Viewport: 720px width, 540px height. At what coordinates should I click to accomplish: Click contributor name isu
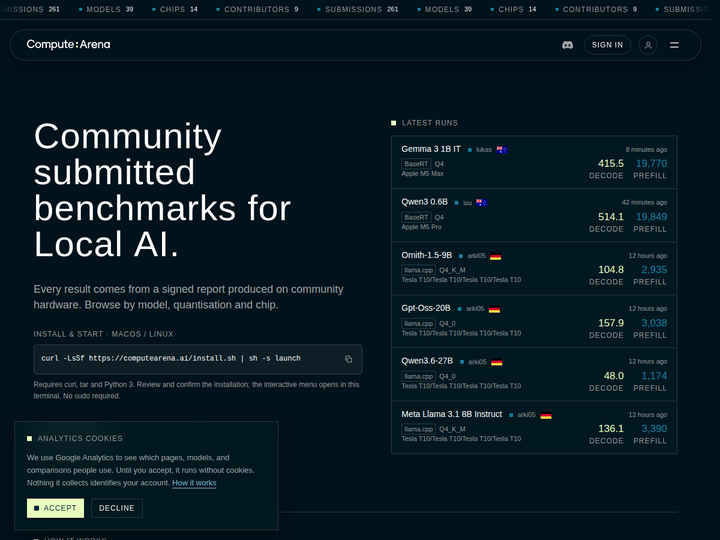pyautogui.click(x=467, y=203)
